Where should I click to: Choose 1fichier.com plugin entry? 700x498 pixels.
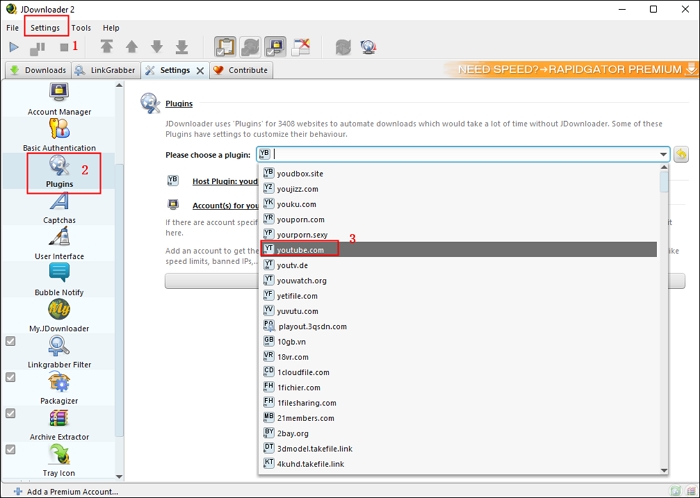(x=458, y=387)
